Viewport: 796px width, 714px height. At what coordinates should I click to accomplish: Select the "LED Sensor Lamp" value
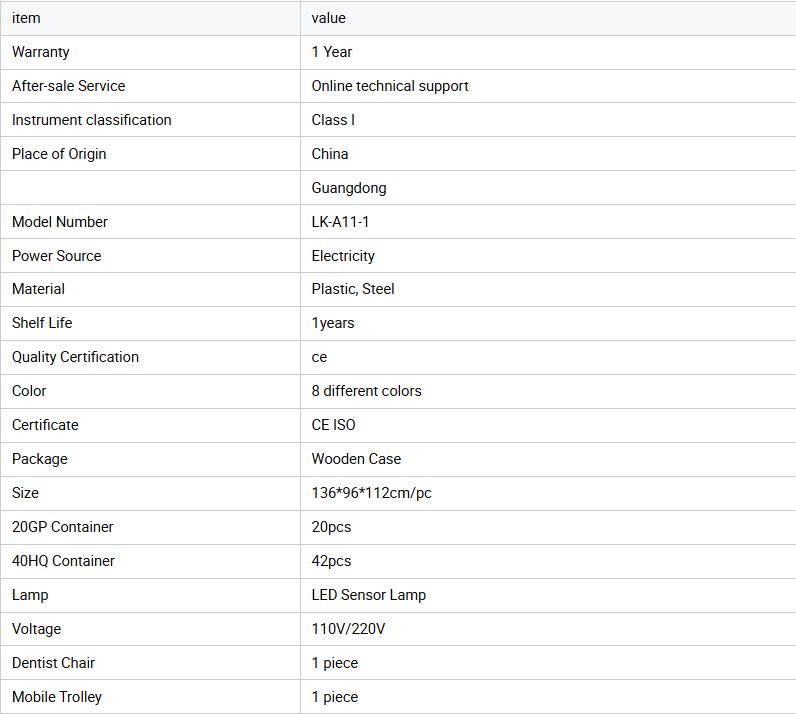point(369,595)
